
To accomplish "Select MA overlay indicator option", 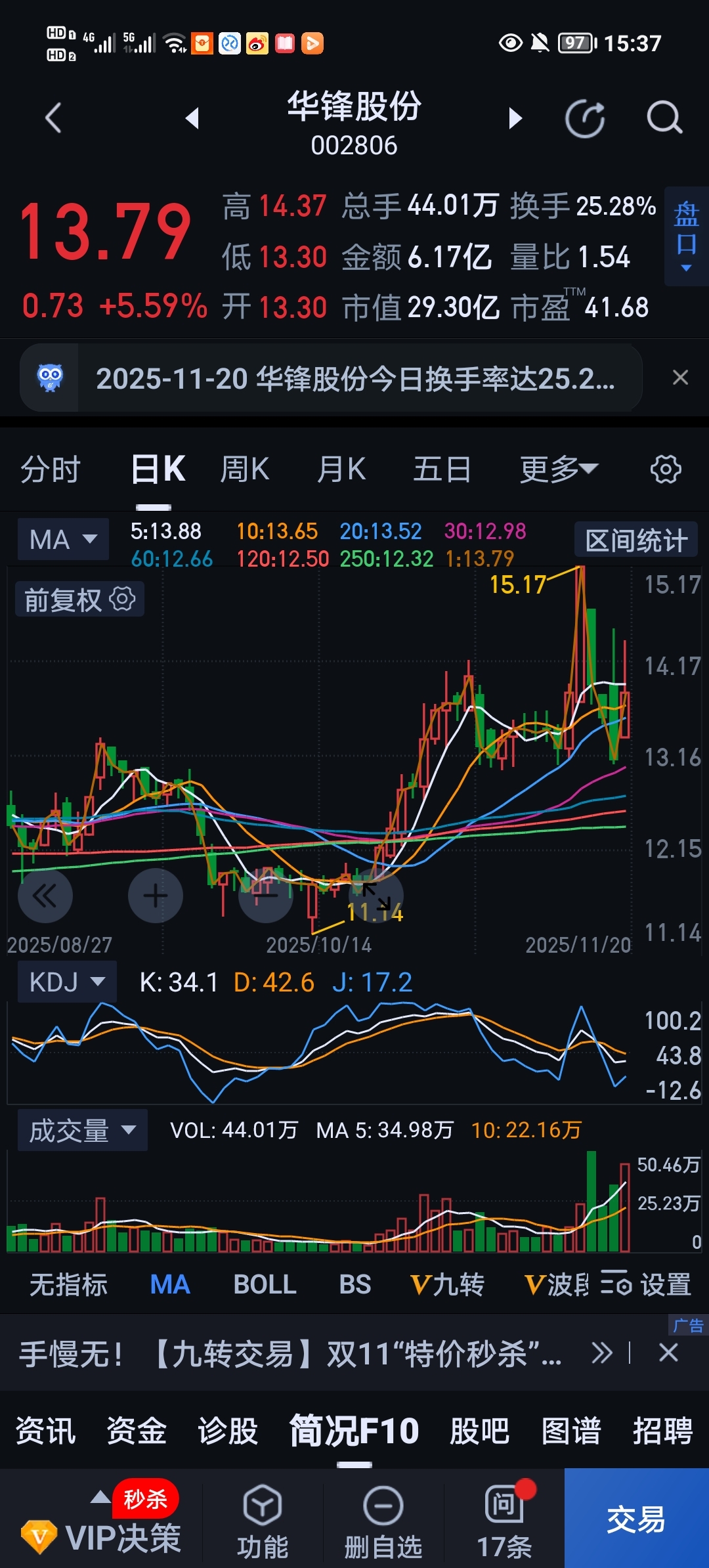I will click(x=170, y=1284).
